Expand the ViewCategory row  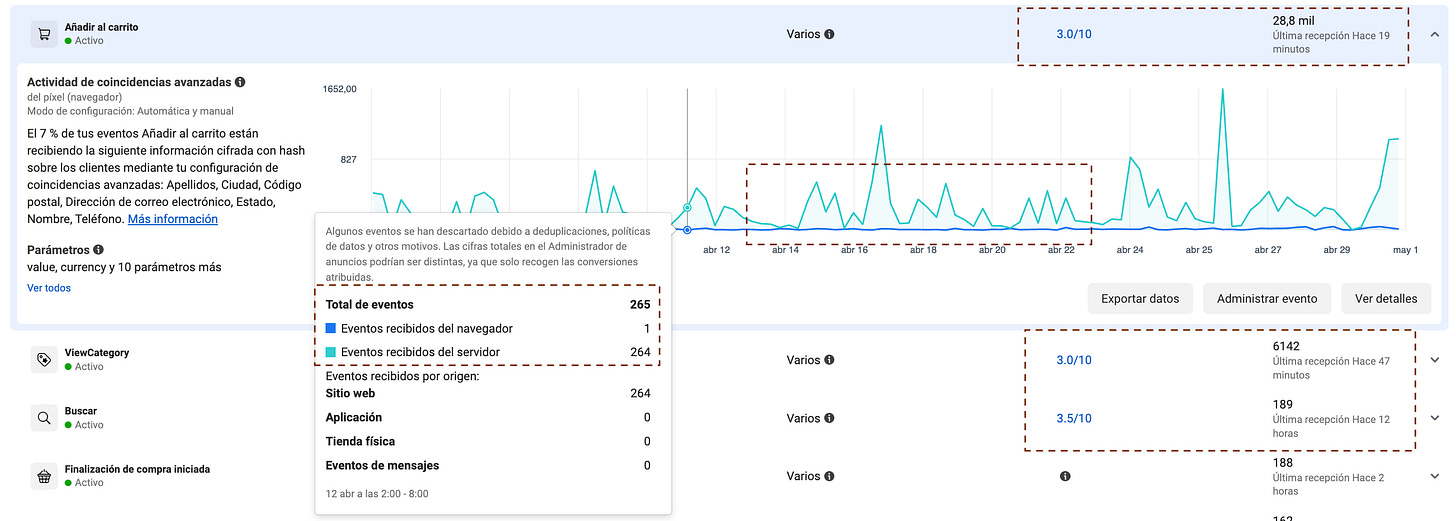click(x=1436, y=360)
